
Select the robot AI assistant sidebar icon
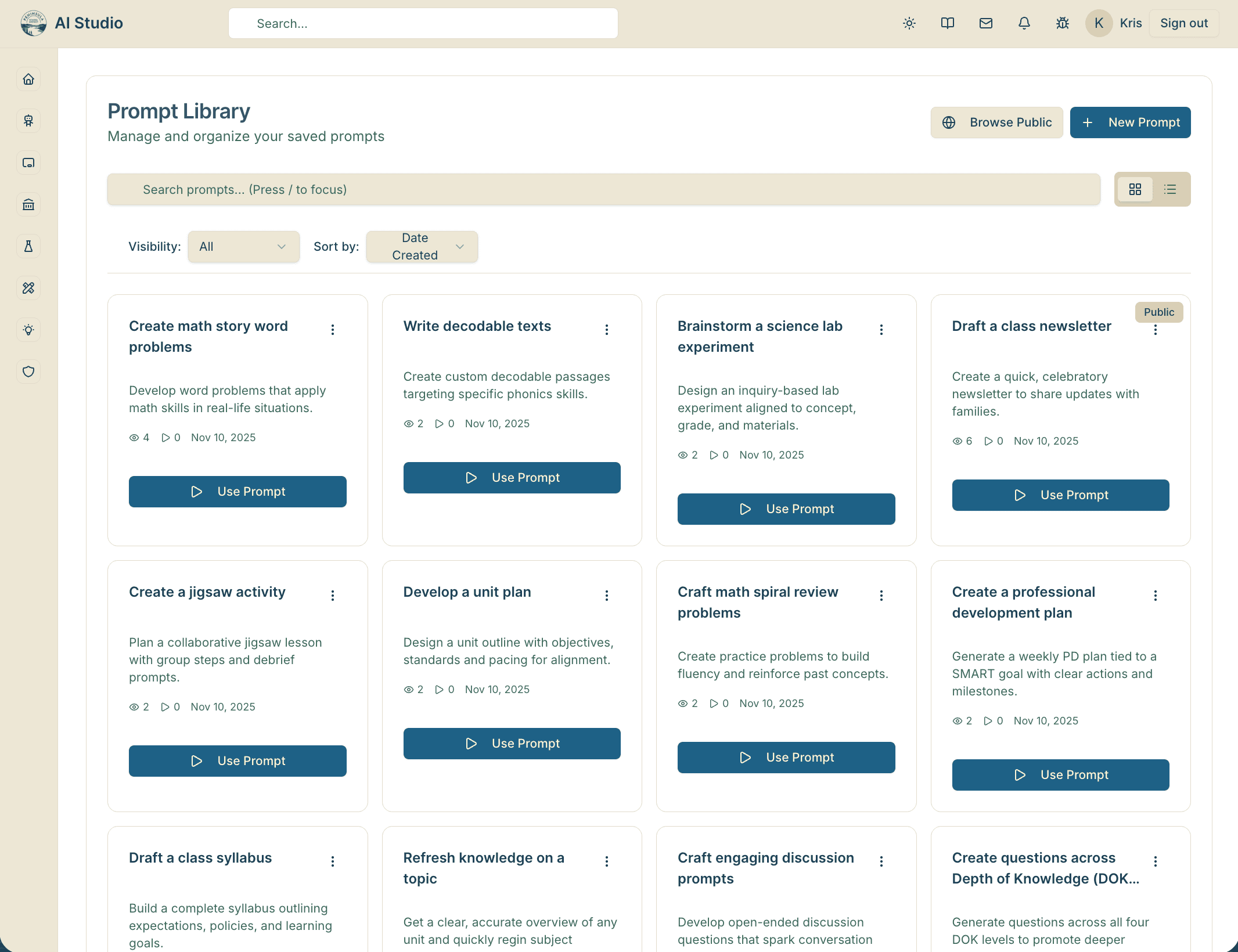[28, 121]
